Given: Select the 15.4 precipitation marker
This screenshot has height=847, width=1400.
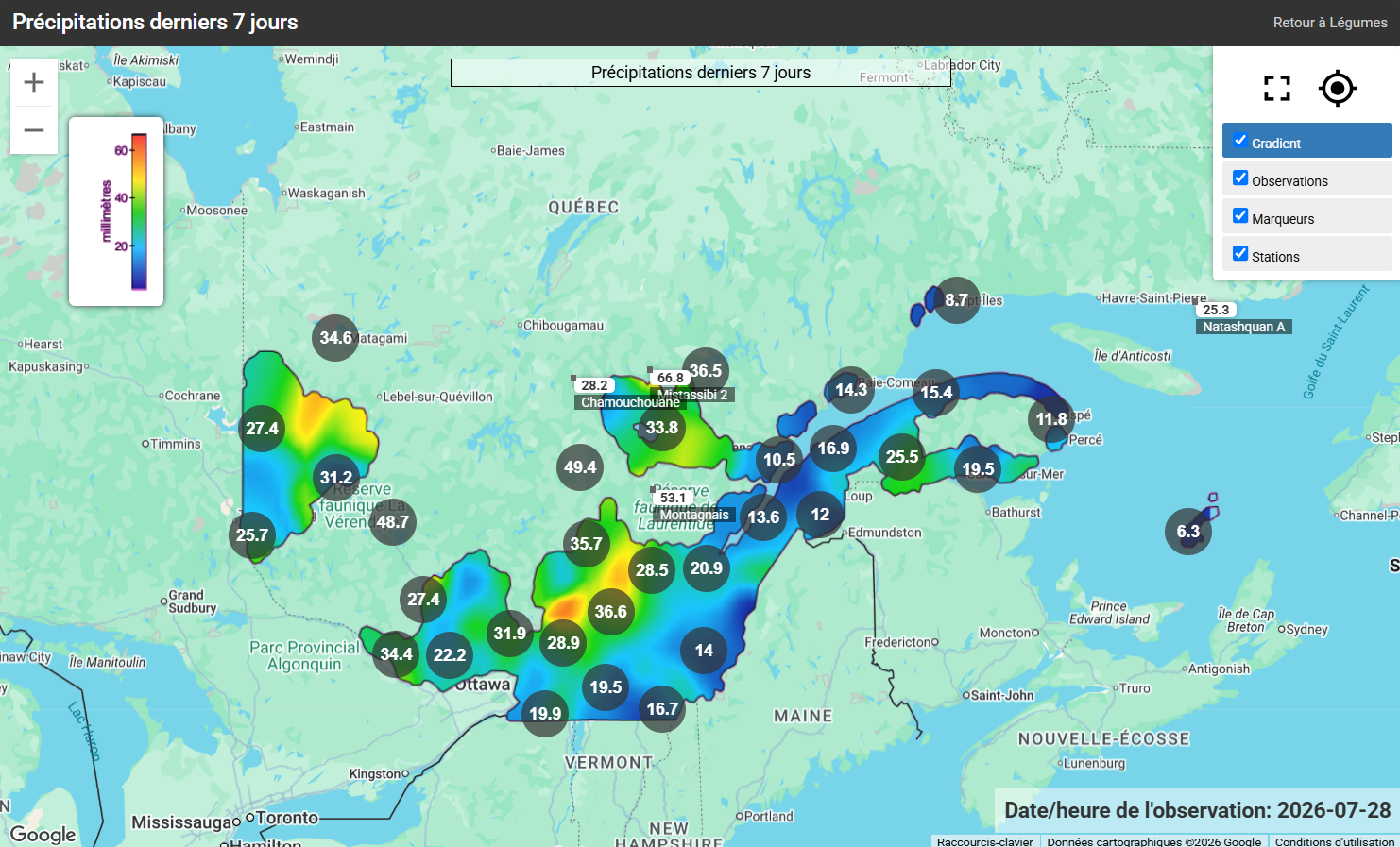Looking at the screenshot, I should coord(936,393).
